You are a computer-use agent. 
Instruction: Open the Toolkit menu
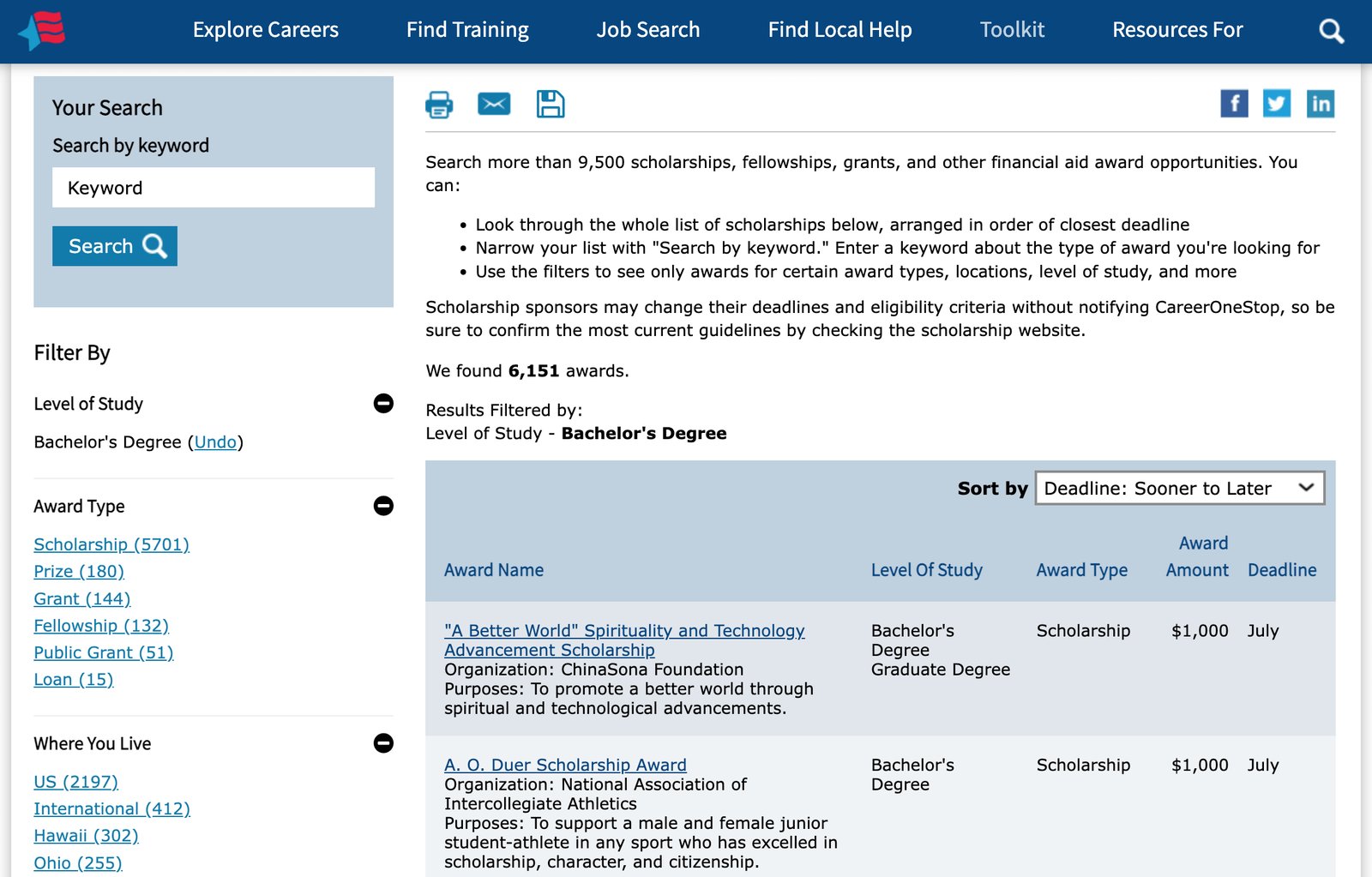(1012, 30)
